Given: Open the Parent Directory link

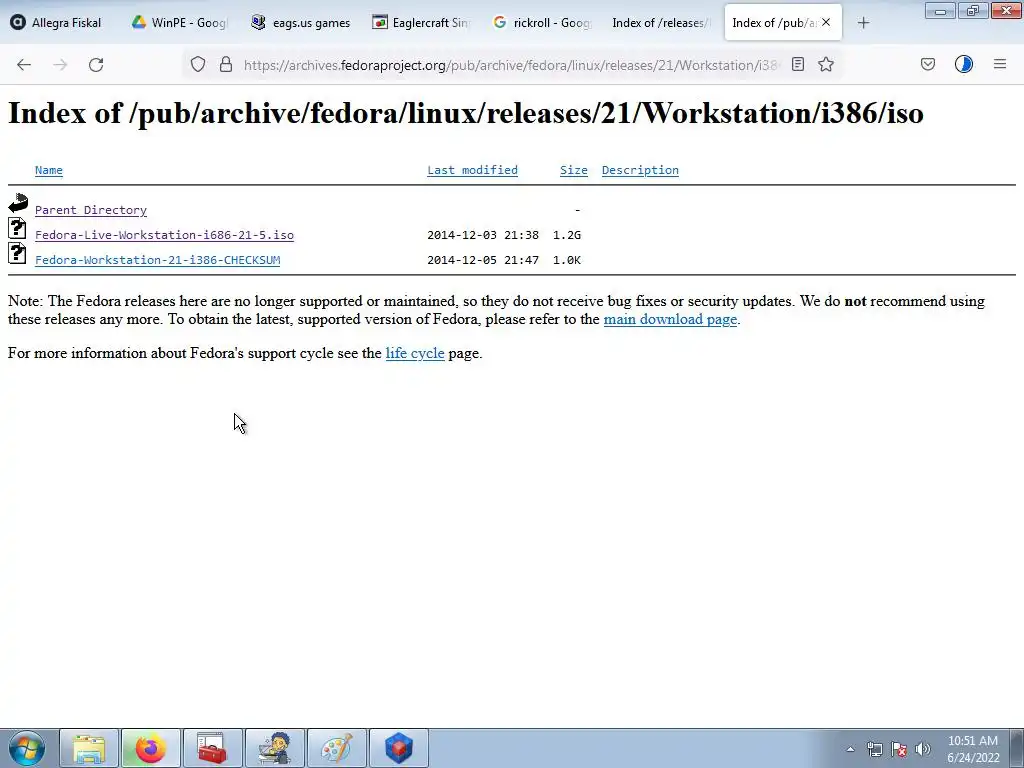Looking at the screenshot, I should coord(91,210).
